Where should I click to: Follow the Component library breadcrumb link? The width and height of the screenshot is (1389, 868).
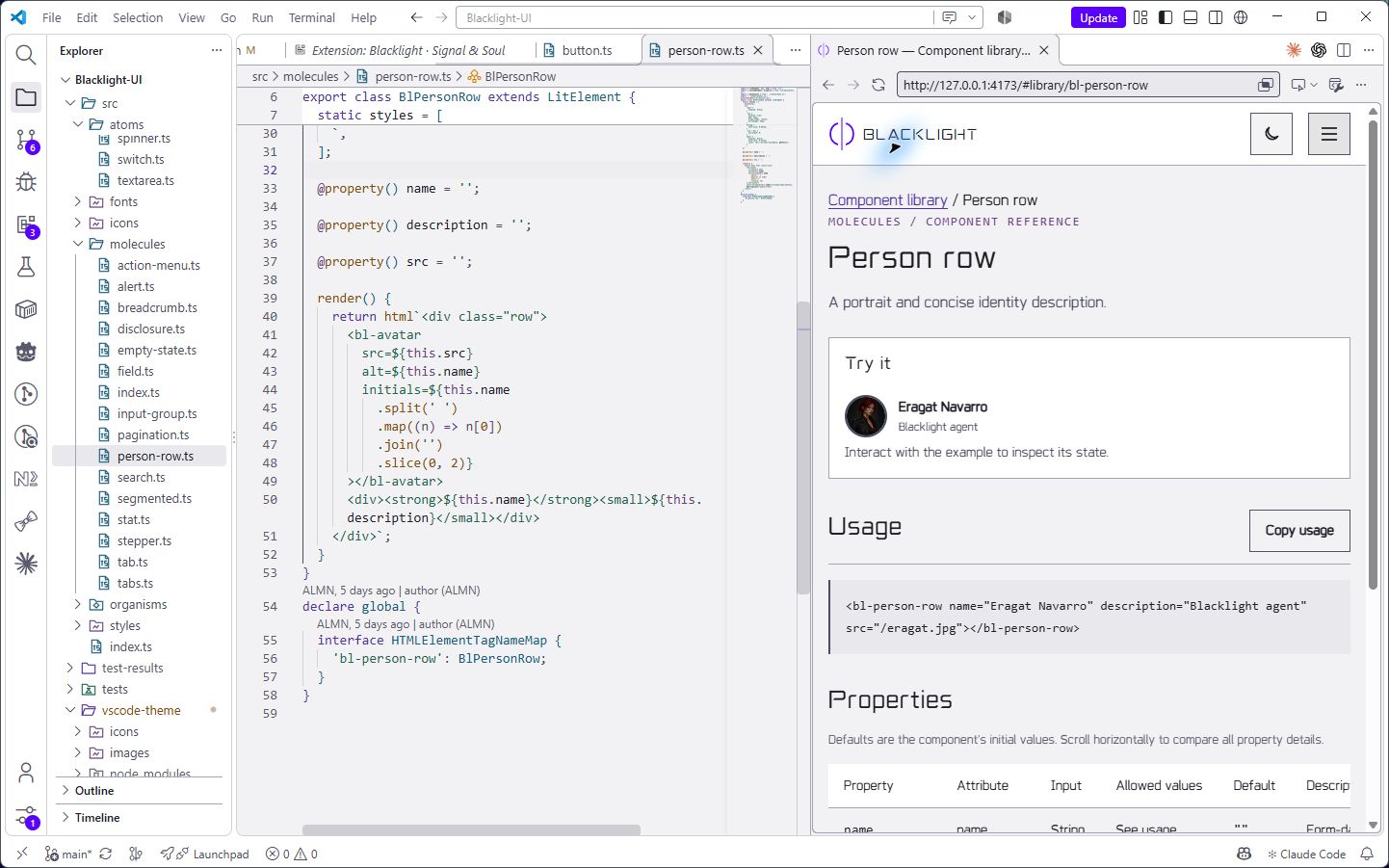pos(887,199)
